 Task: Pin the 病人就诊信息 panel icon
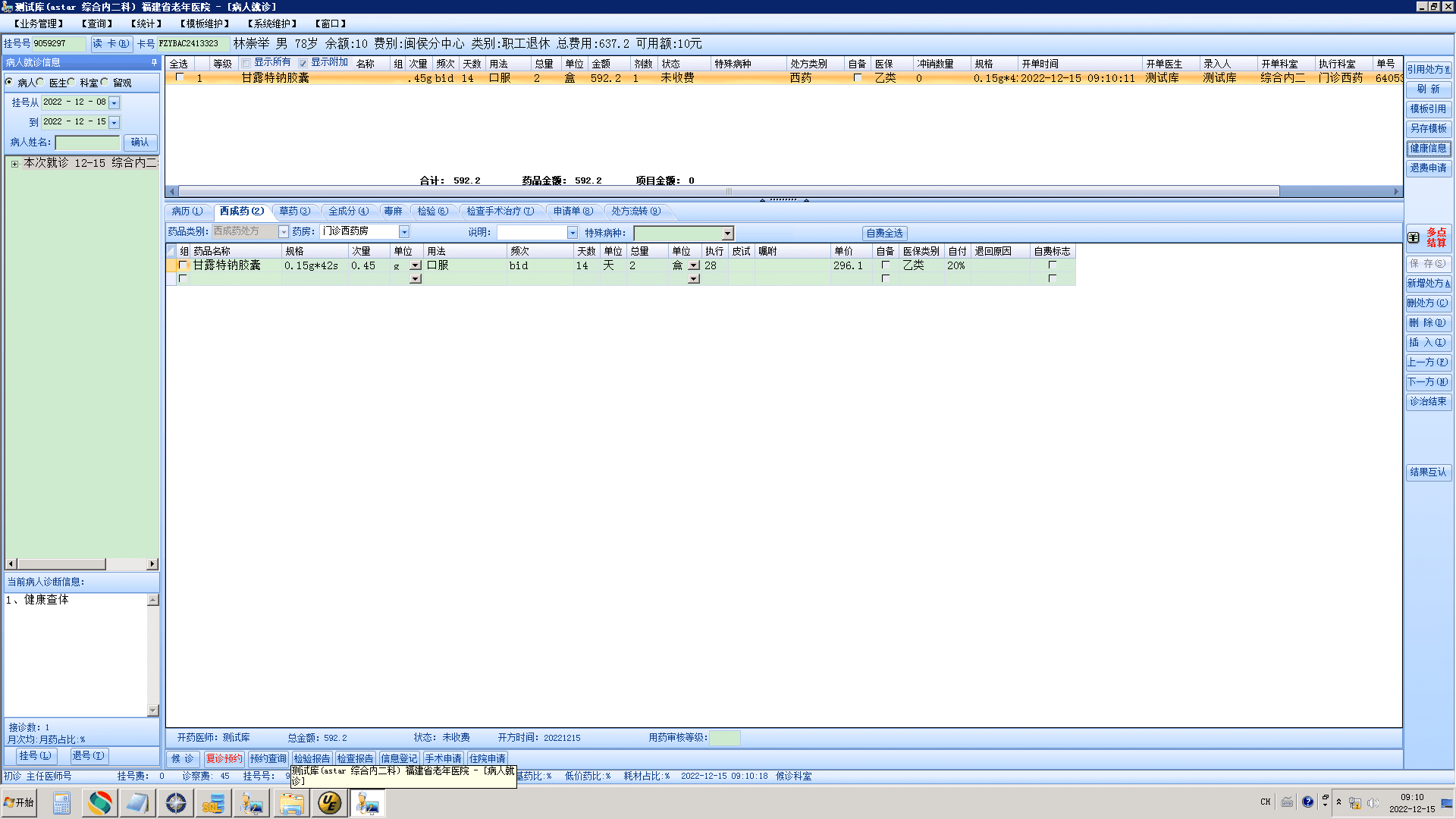(154, 62)
